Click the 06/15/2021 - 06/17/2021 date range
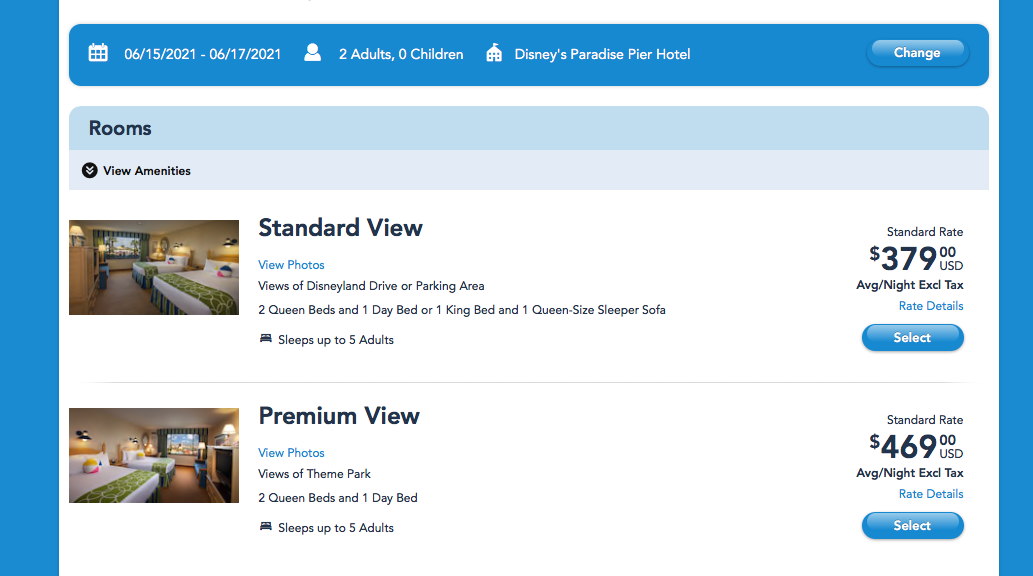This screenshot has width=1033, height=576. click(203, 54)
